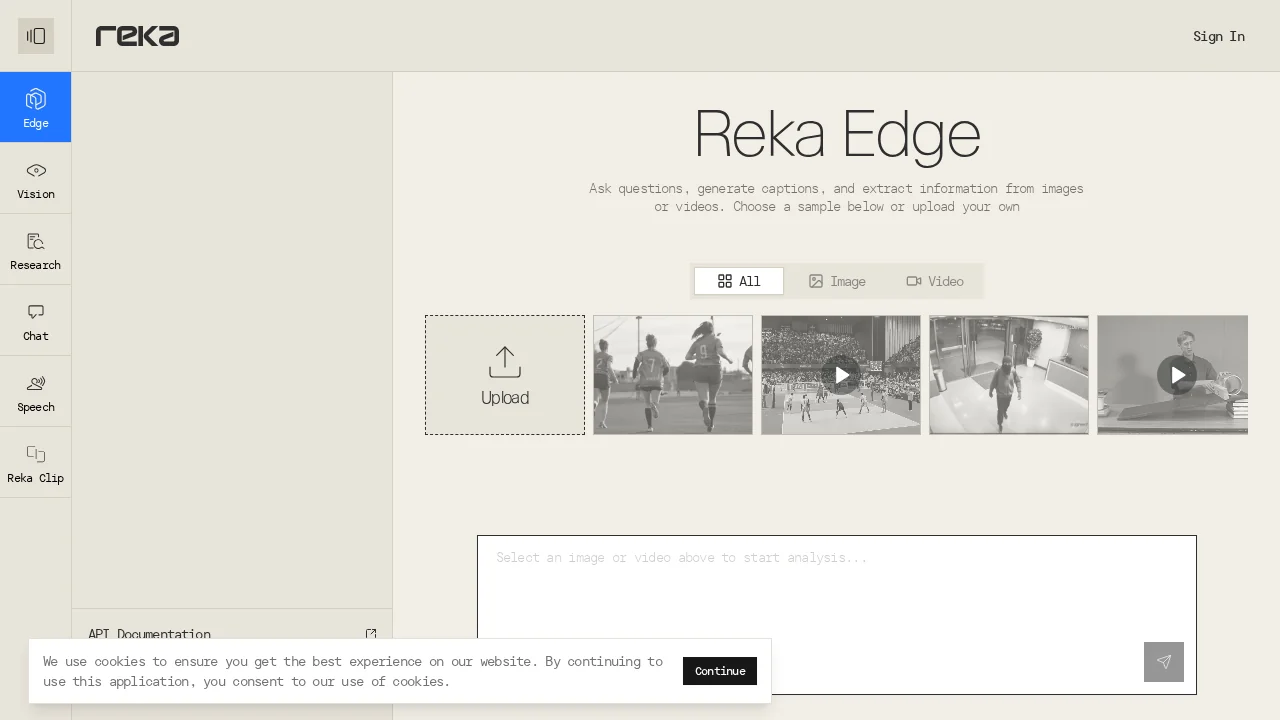1280x720 pixels.
Task: Accept cookies with the Continue button
Action: pyautogui.click(x=719, y=671)
